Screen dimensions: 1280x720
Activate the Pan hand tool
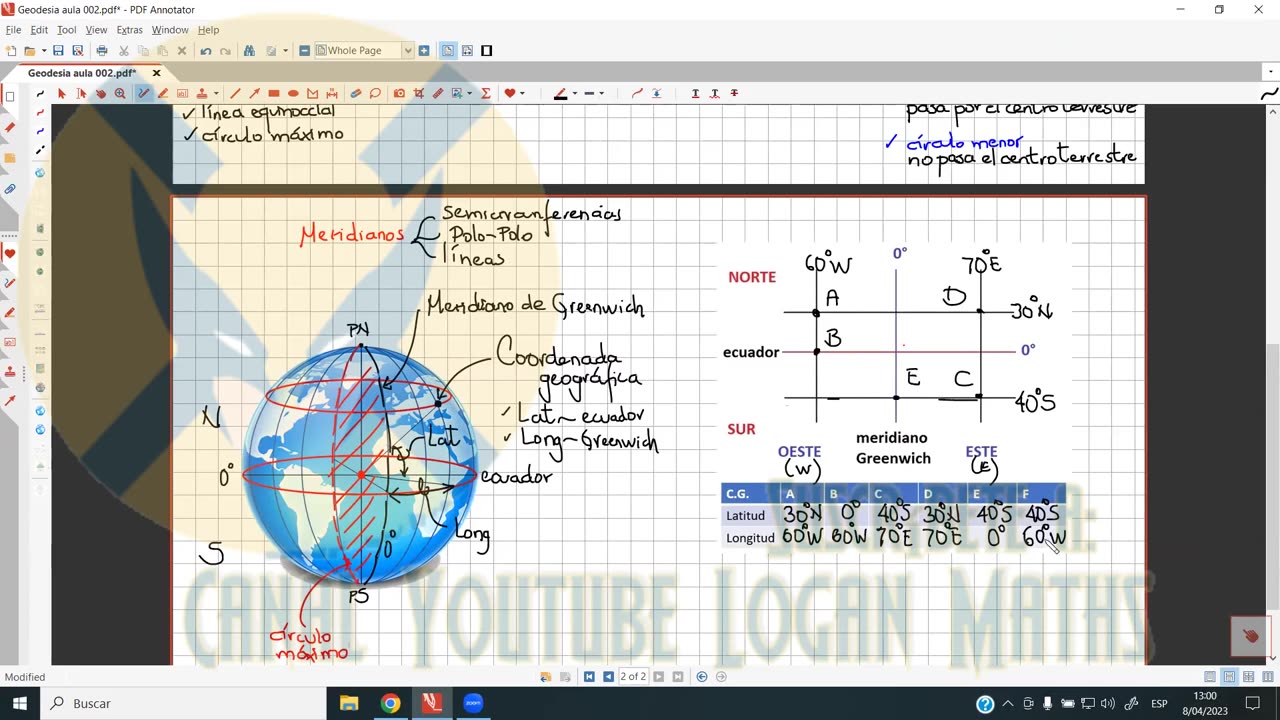pyautogui.click(x=101, y=93)
